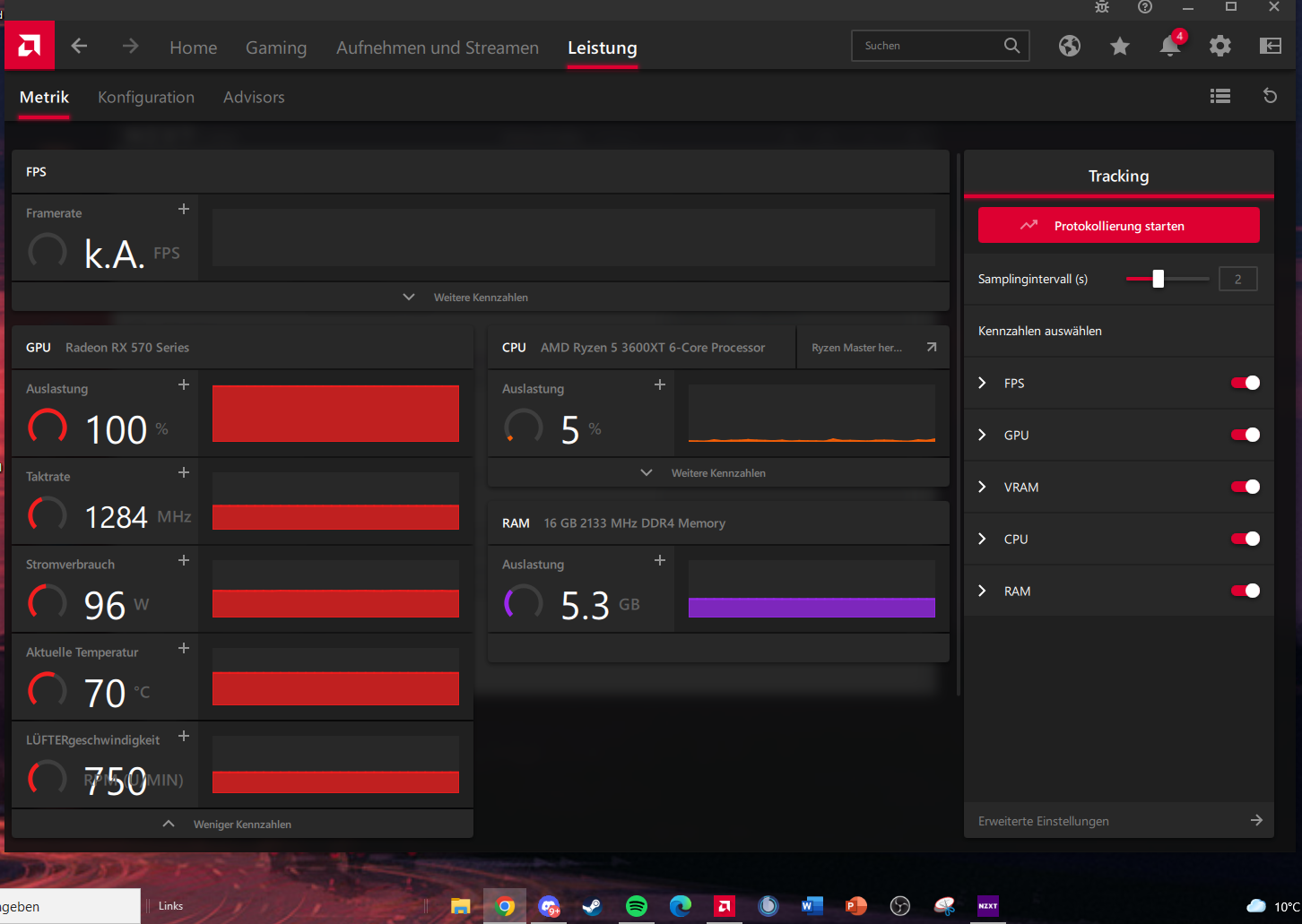Click plus icon next to GPU Auslastung
Viewport: 1302px width, 924px height.
184,384
